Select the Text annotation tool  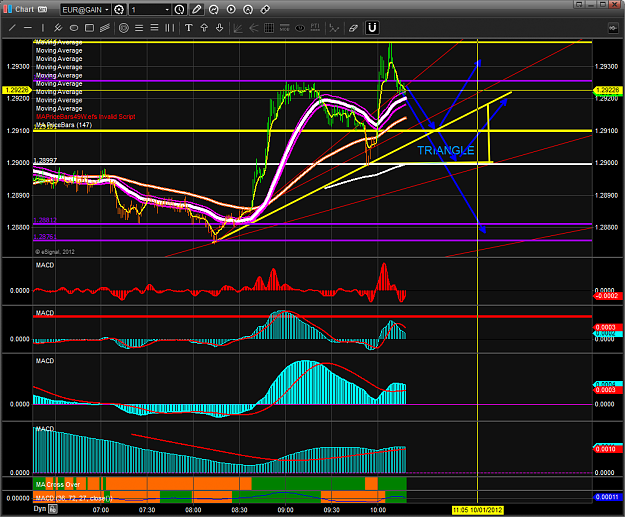tap(189, 28)
